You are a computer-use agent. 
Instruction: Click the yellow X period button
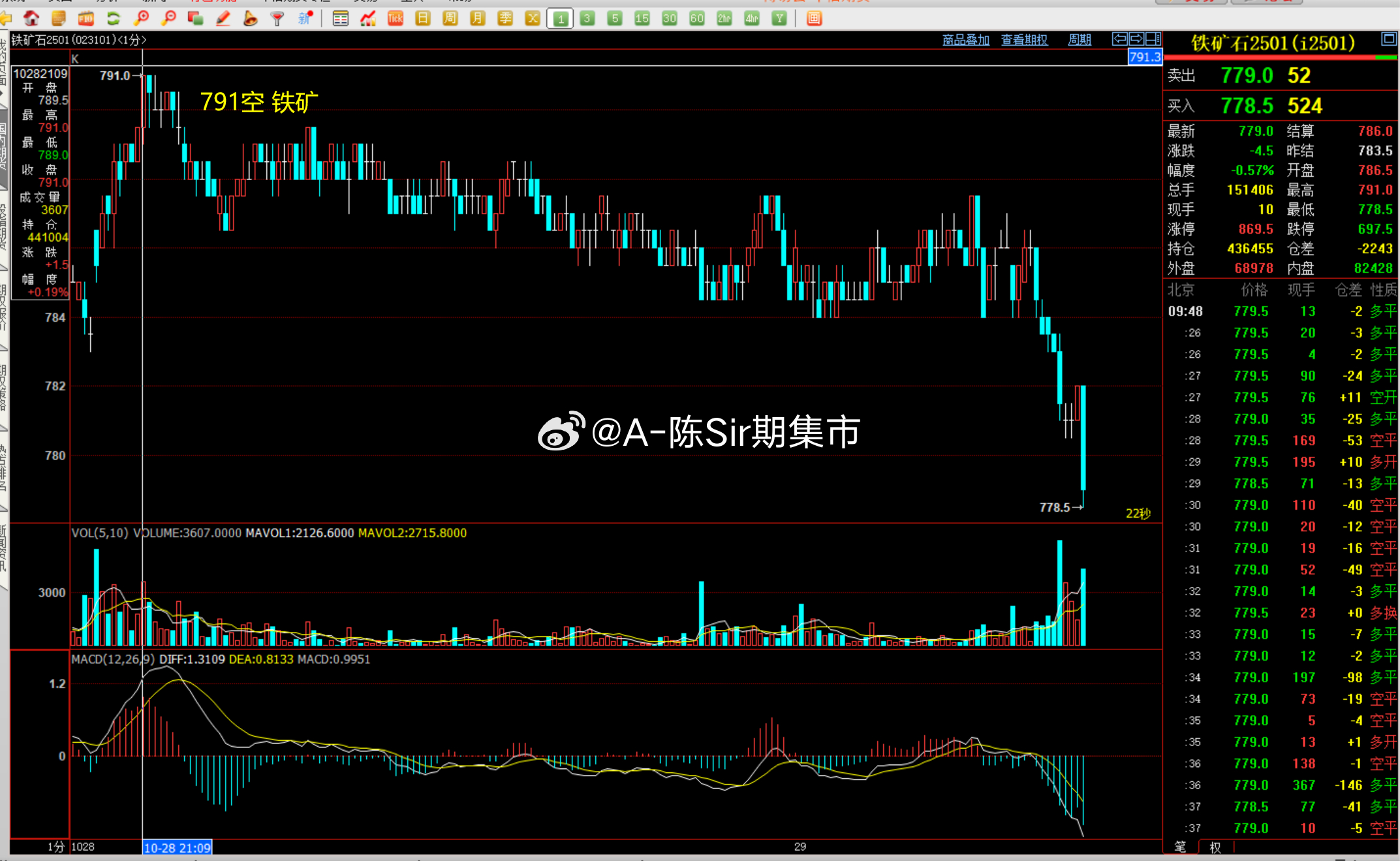533,19
